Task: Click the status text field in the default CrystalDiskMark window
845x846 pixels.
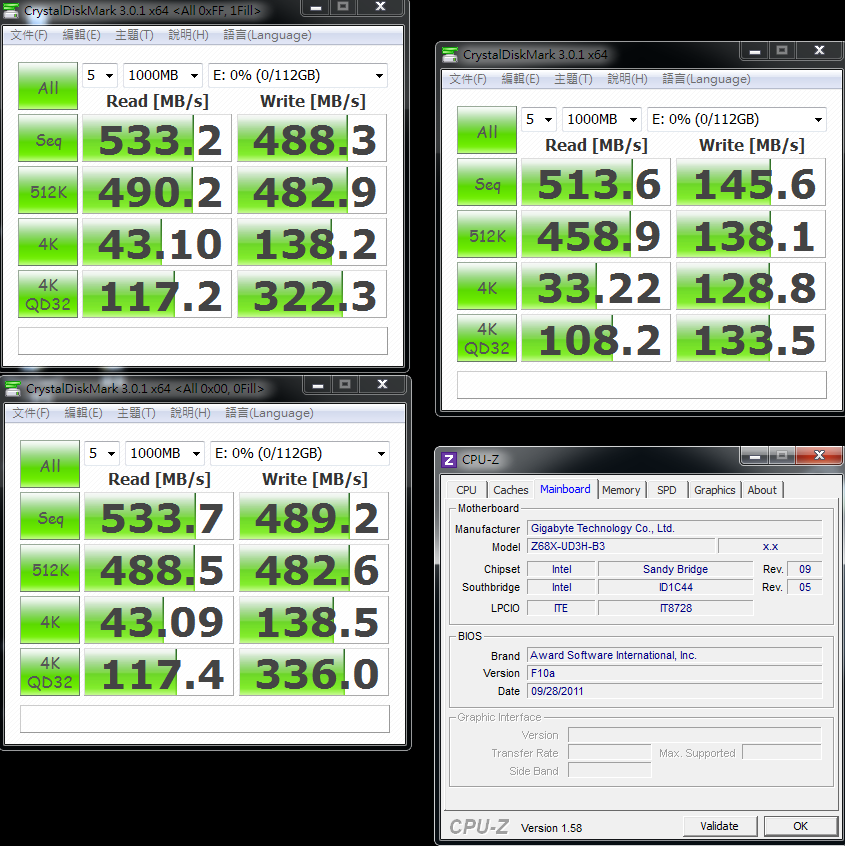Action: click(642, 385)
